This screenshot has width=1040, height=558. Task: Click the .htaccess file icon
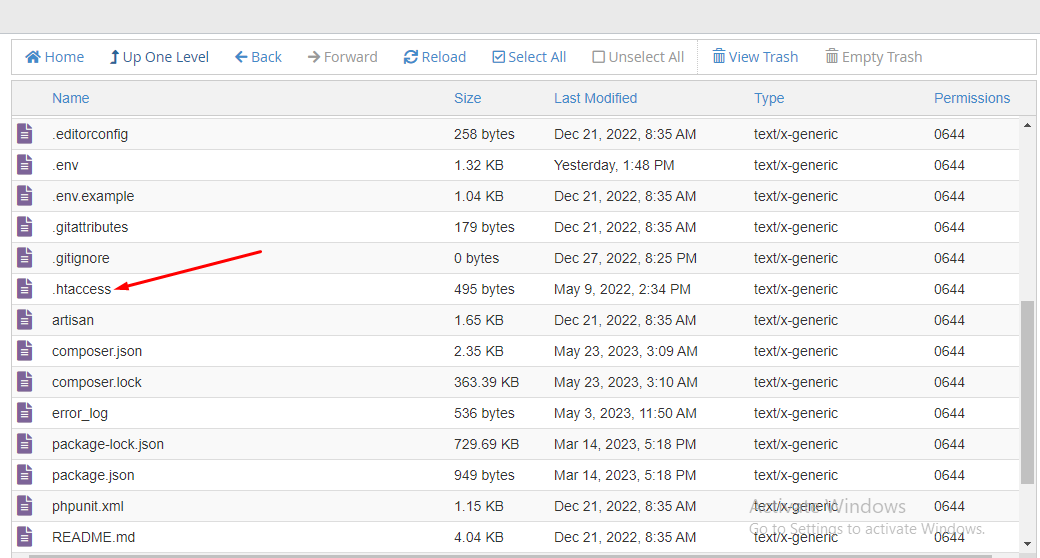[25, 289]
